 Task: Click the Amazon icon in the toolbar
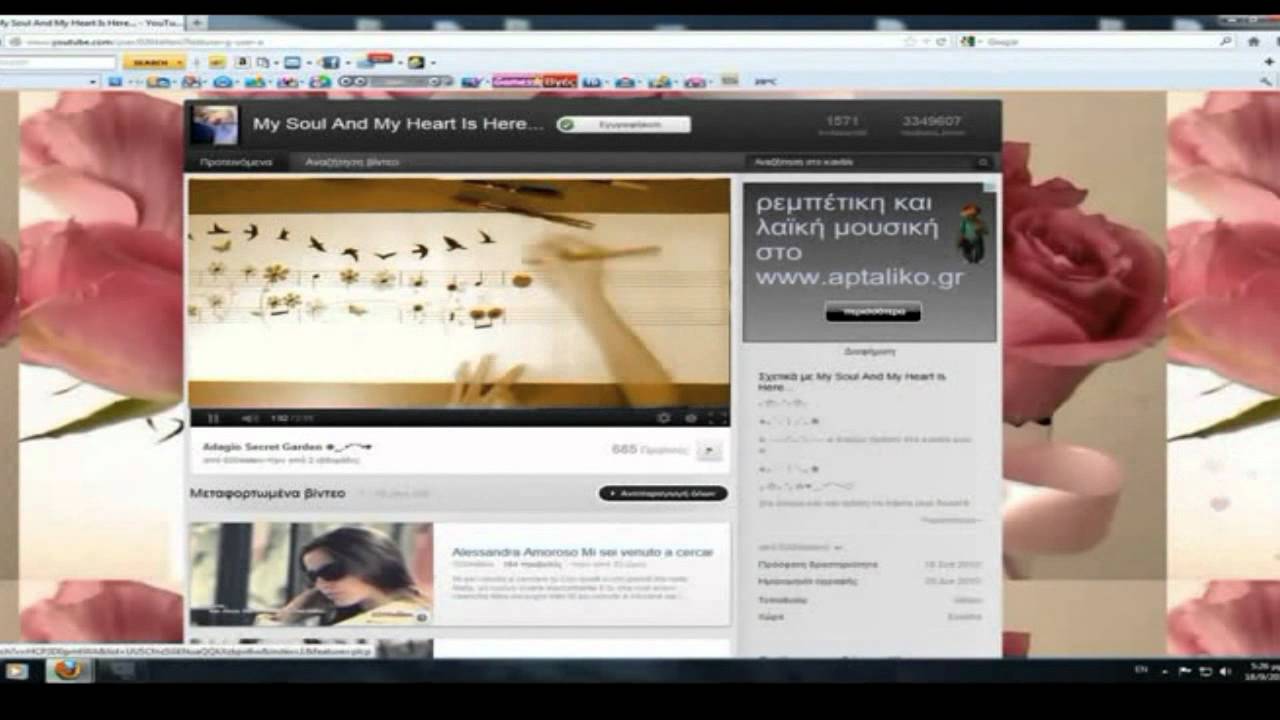(244, 62)
